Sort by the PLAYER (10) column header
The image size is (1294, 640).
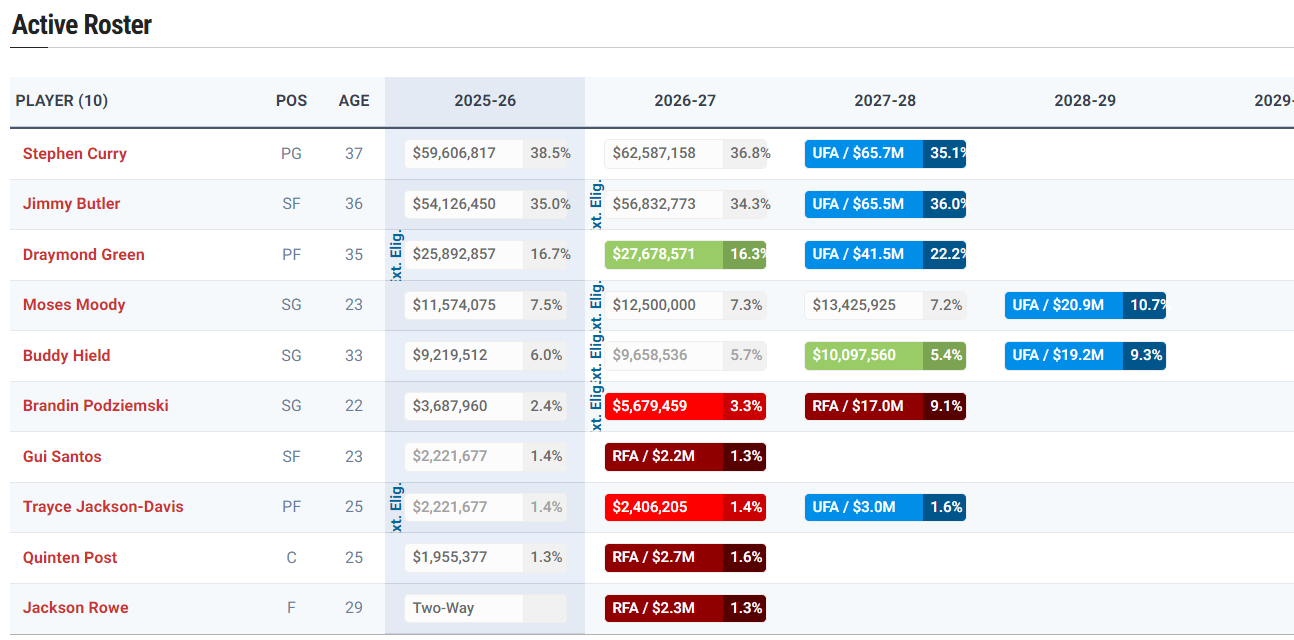click(62, 101)
